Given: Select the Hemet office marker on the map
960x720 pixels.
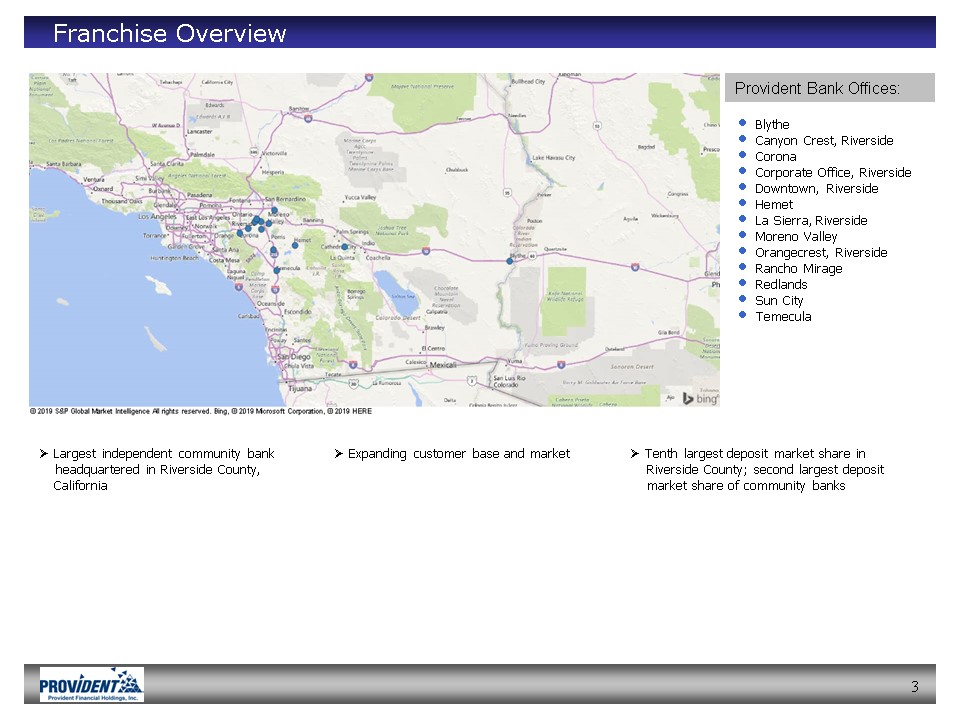Looking at the screenshot, I should [295, 244].
